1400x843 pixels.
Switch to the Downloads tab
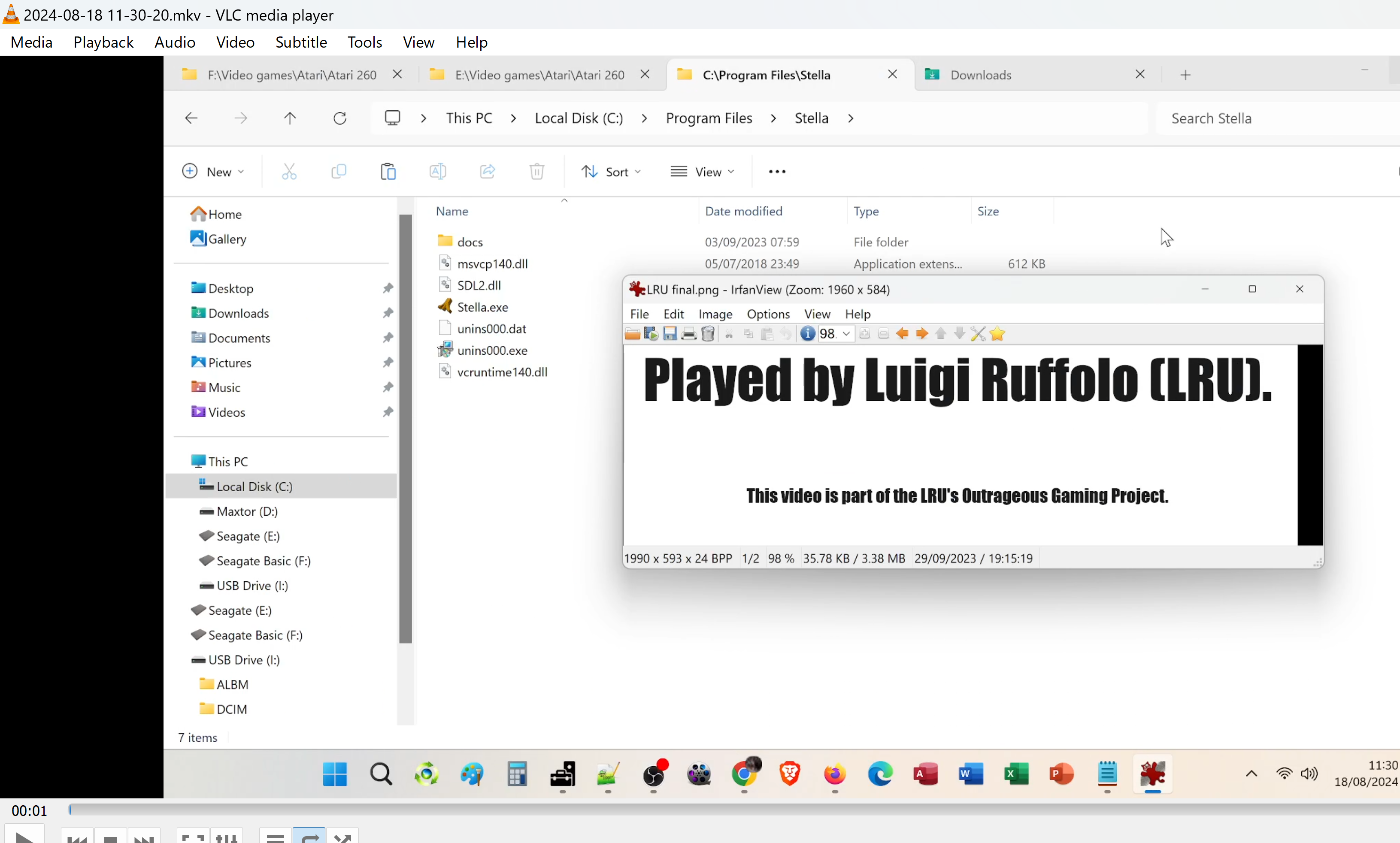point(981,75)
